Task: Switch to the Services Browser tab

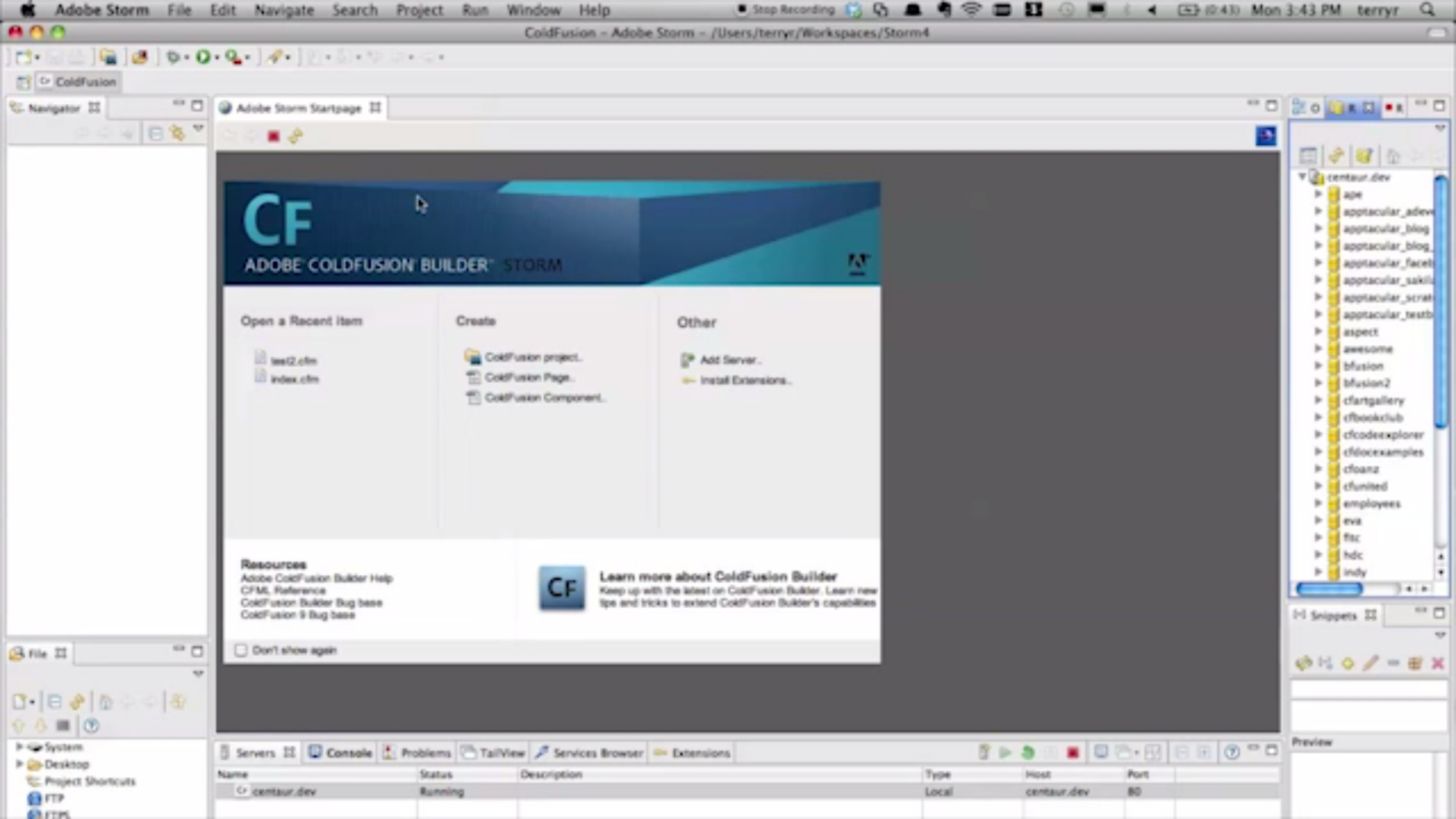Action: pos(589,753)
